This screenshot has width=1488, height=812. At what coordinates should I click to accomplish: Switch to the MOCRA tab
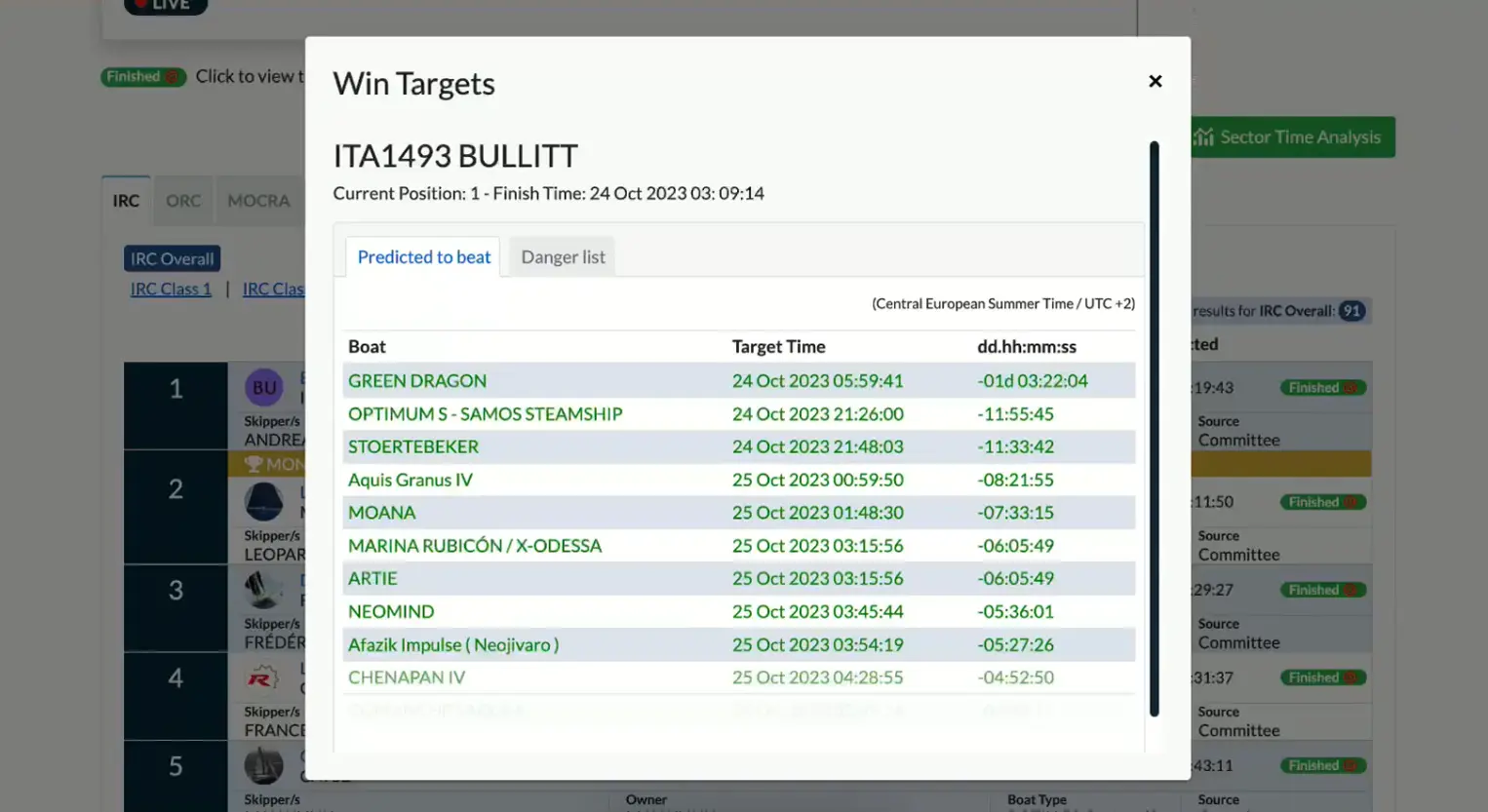(x=258, y=201)
